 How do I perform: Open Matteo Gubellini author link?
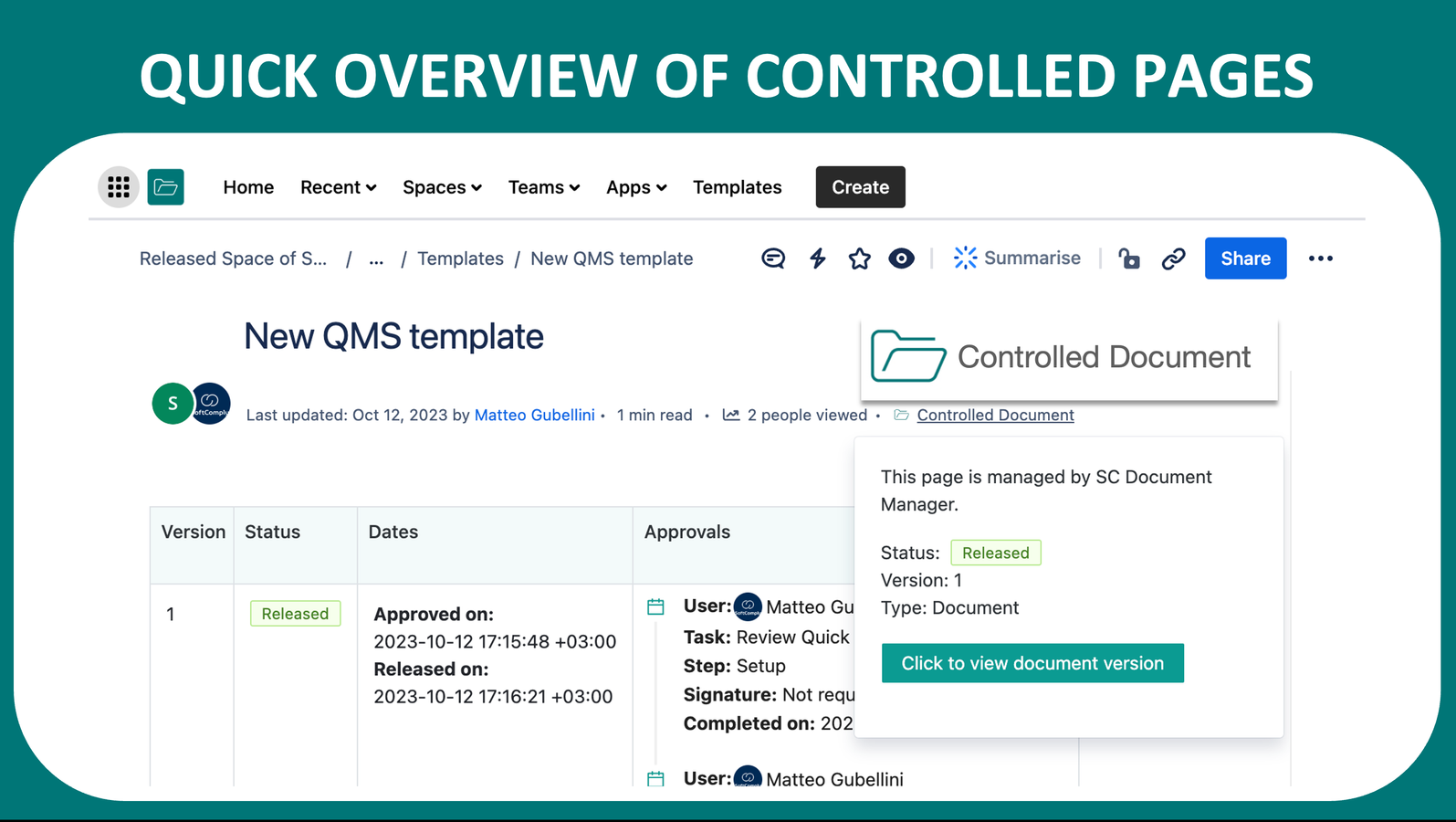pyautogui.click(x=534, y=415)
